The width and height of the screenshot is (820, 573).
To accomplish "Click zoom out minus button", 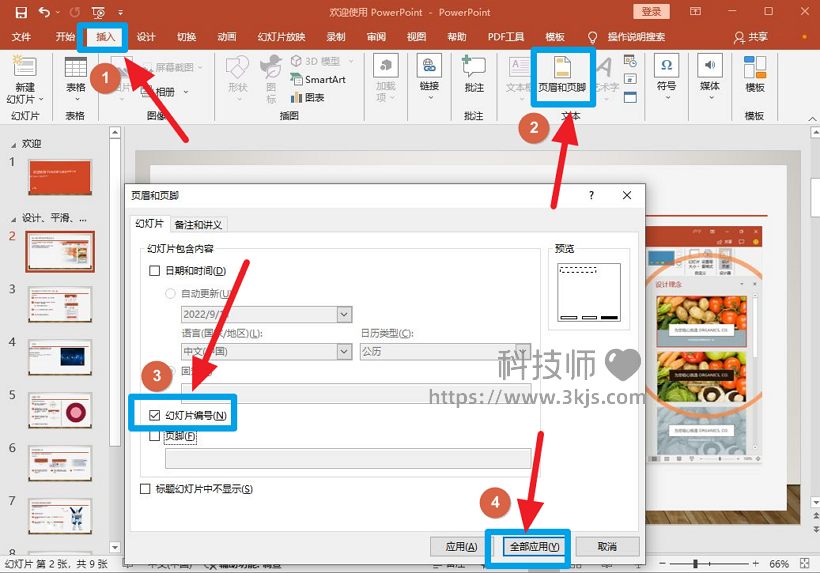I will tap(663, 564).
